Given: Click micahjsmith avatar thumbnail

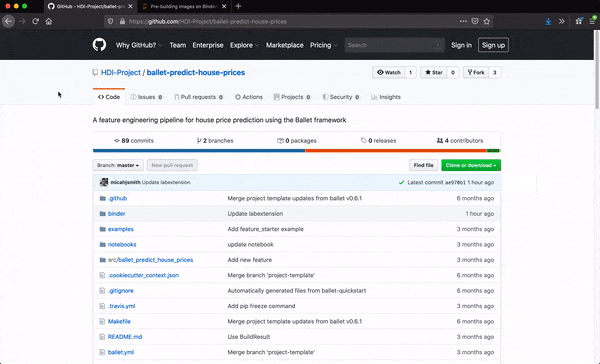Looking at the screenshot, I should 104,182.
